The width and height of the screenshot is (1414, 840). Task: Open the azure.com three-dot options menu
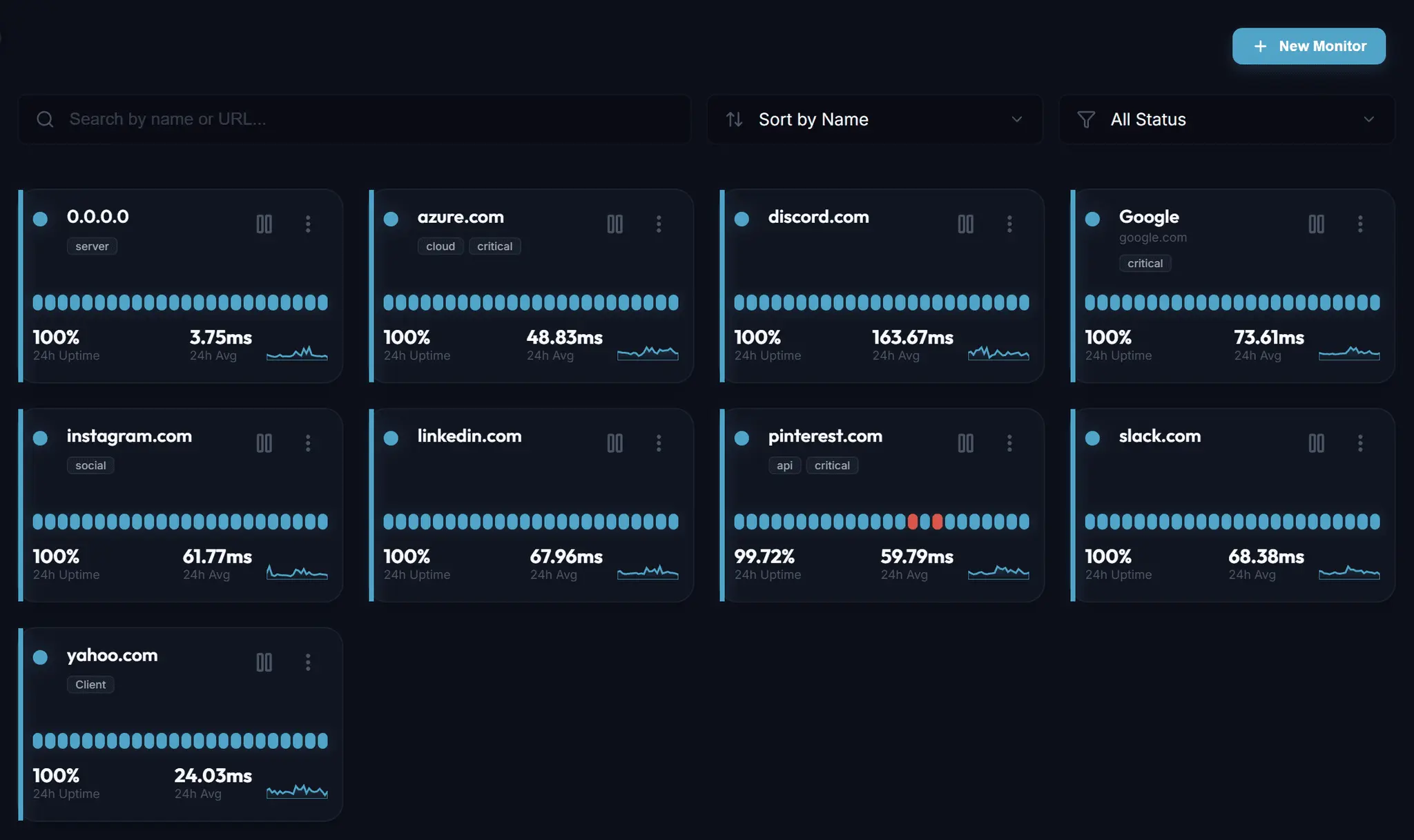pyautogui.click(x=659, y=224)
